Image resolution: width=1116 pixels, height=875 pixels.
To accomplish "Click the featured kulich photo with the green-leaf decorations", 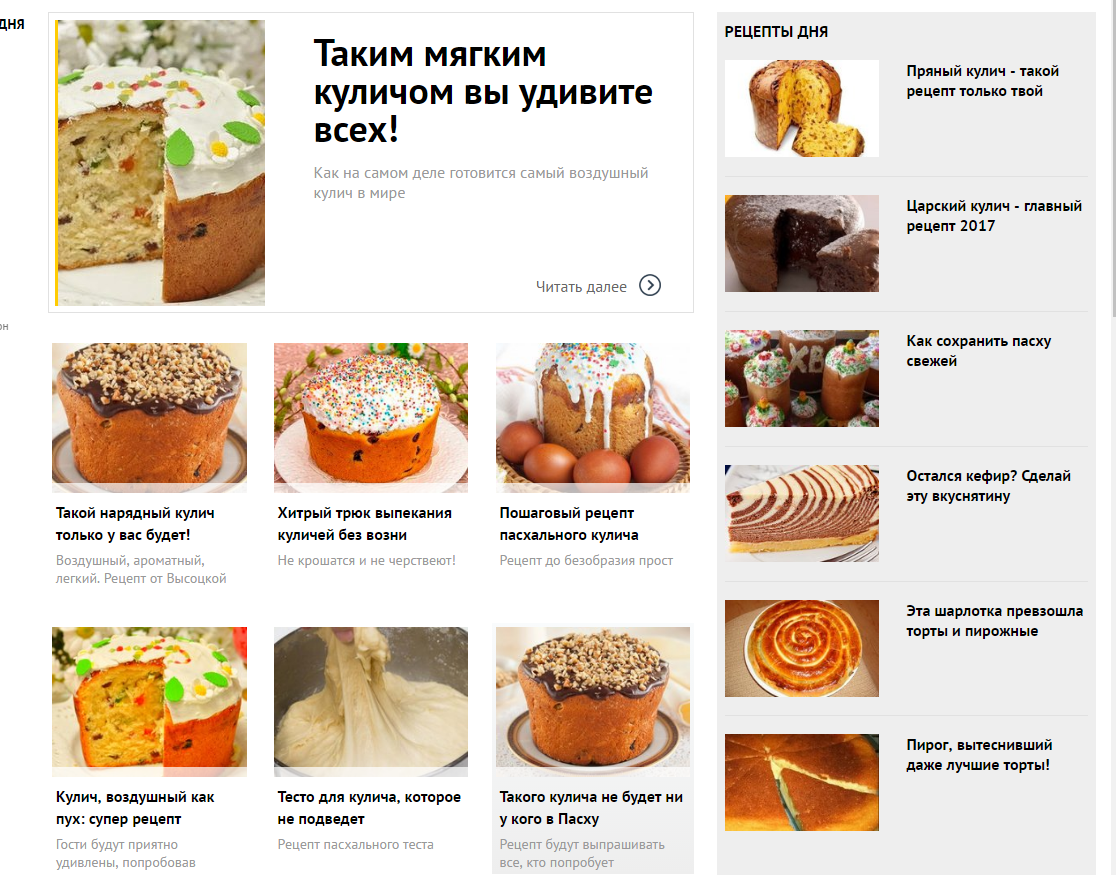I will click(x=161, y=162).
